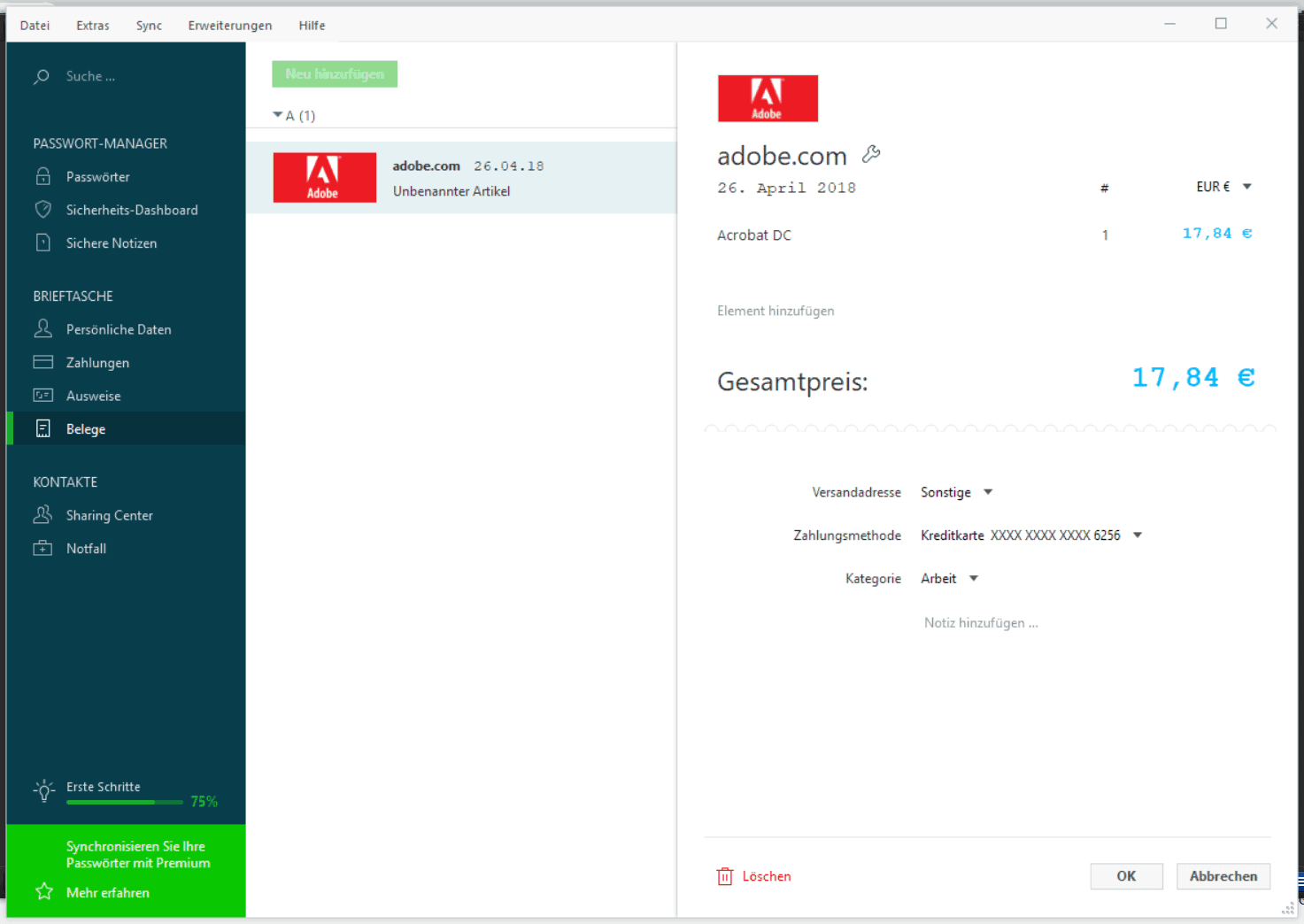Click the Erste Schritte progress bar
Screen dimensions: 1304x924
coord(125,802)
